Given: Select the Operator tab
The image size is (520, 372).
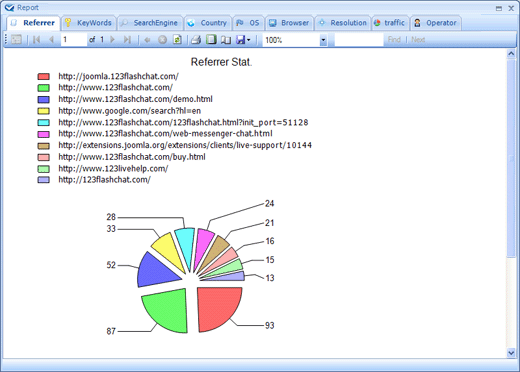Looking at the screenshot, I should [435, 23].
